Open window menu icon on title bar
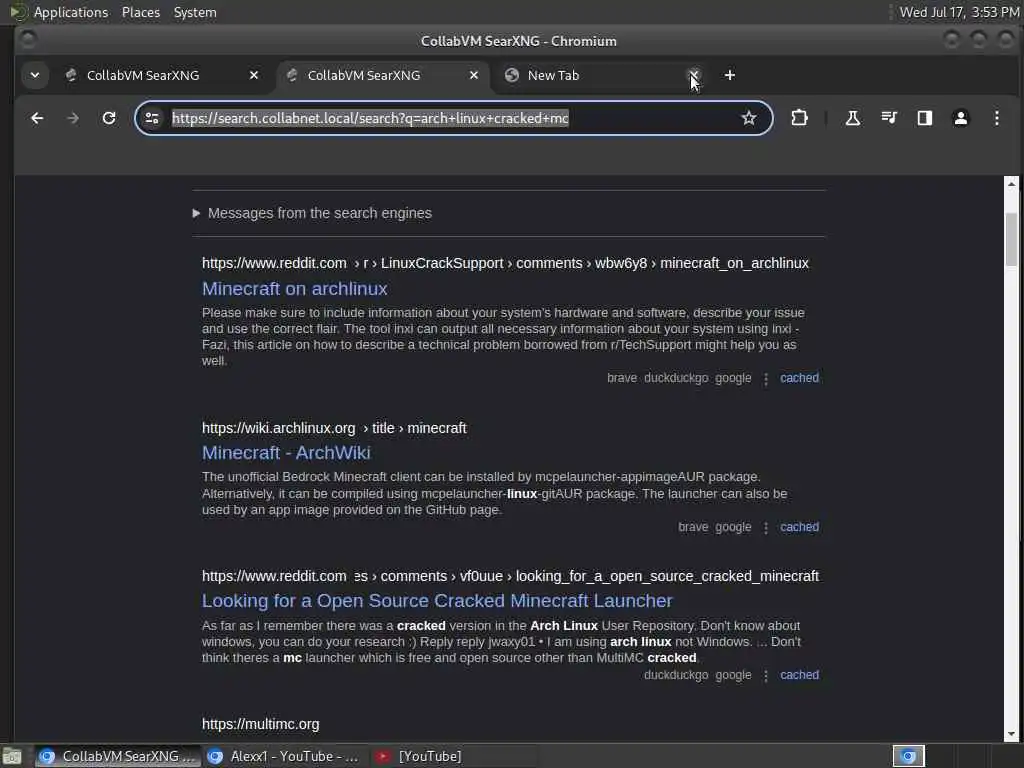Screen dimensions: 1024x768 tap(27, 40)
